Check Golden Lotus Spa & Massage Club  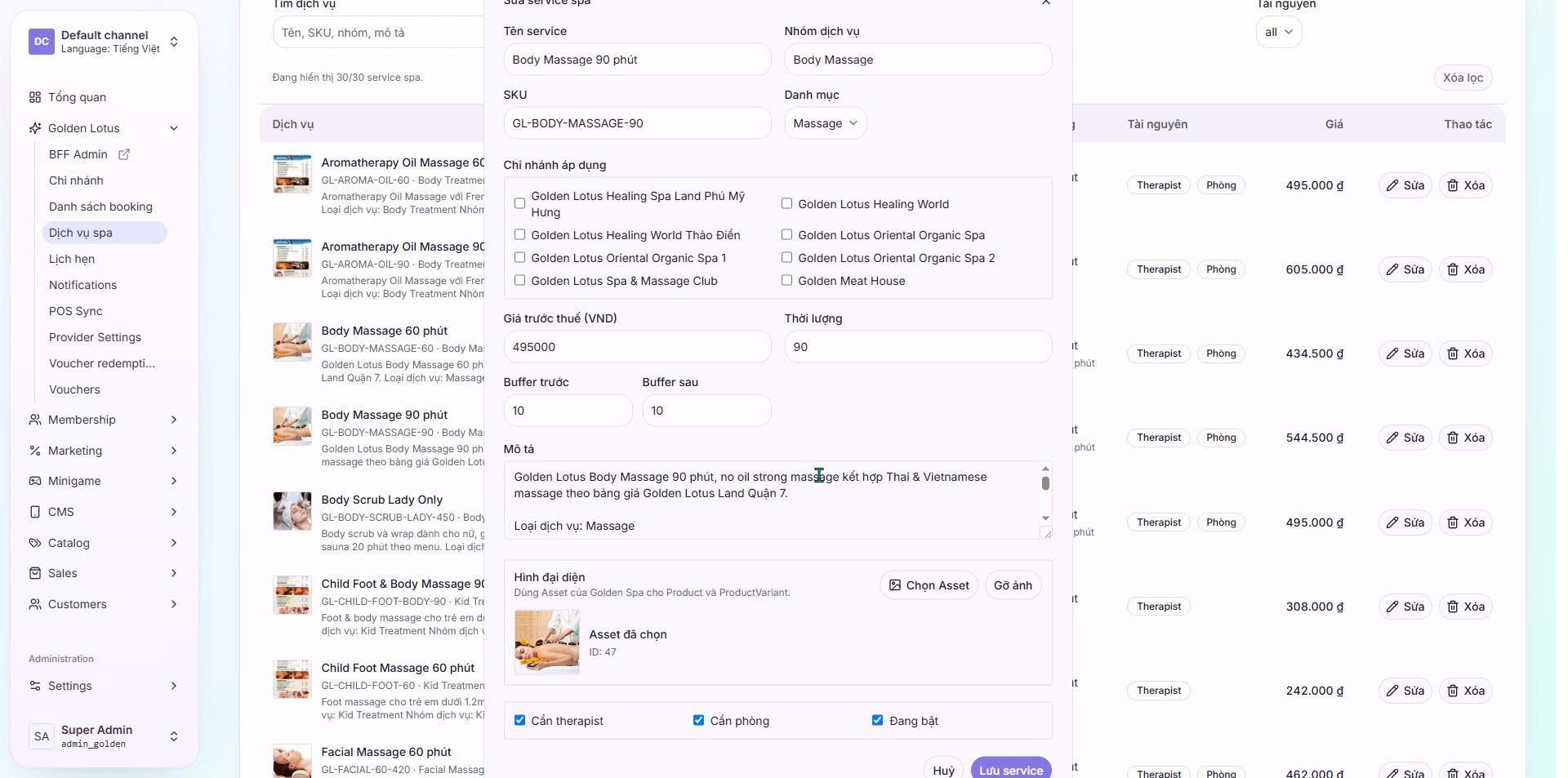coord(519,280)
